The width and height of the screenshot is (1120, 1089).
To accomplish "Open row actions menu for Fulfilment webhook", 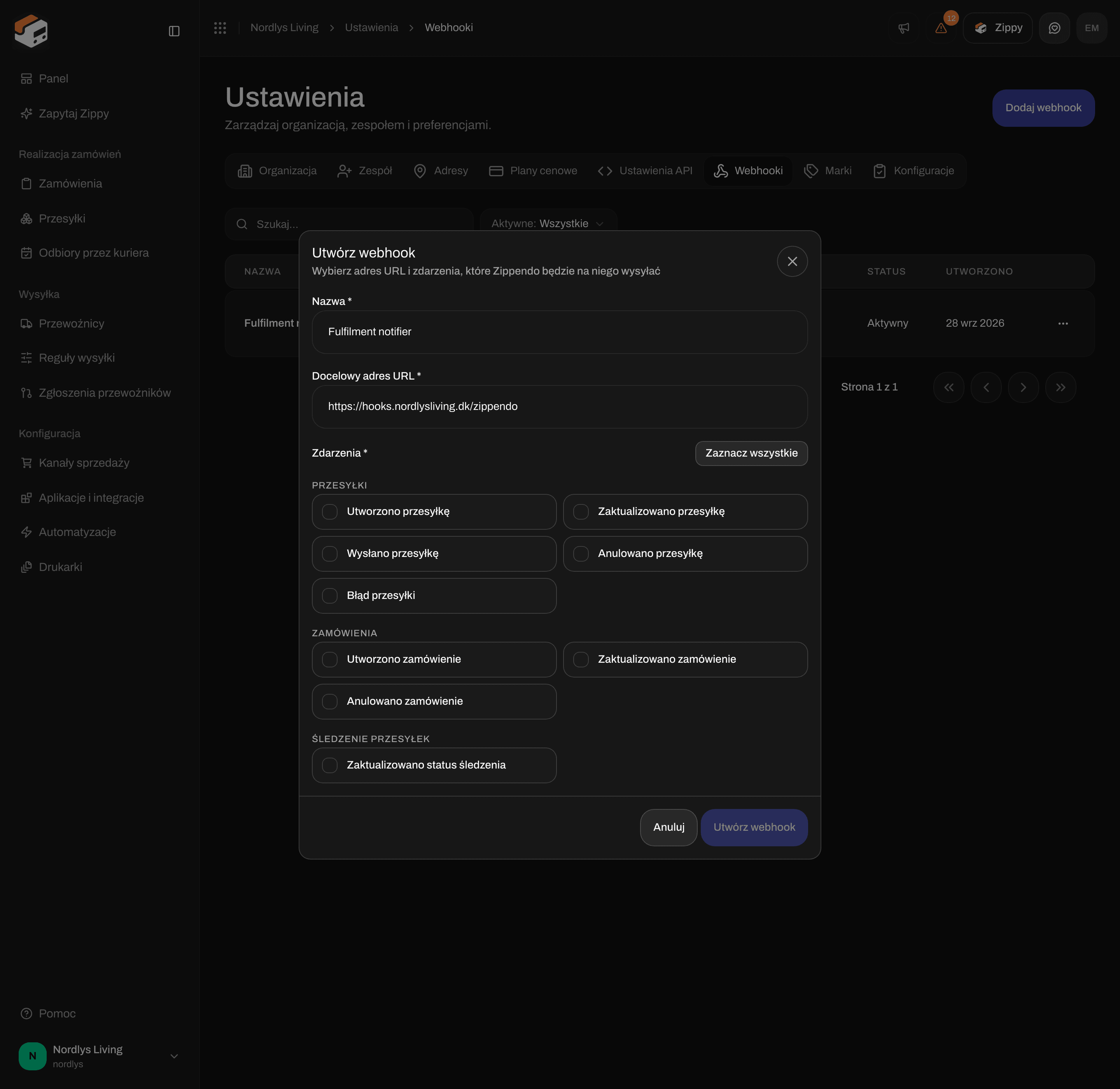I will coord(1063,323).
